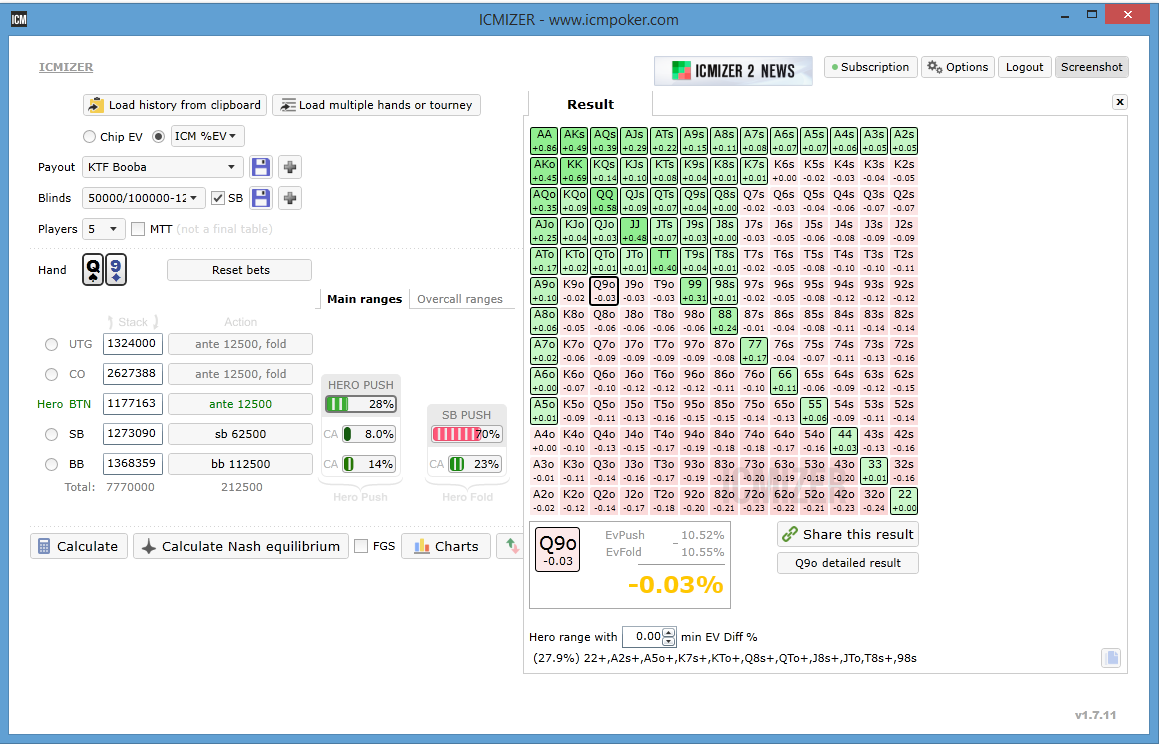
Task: Enable the MTT checkbox
Action: [x=137, y=229]
